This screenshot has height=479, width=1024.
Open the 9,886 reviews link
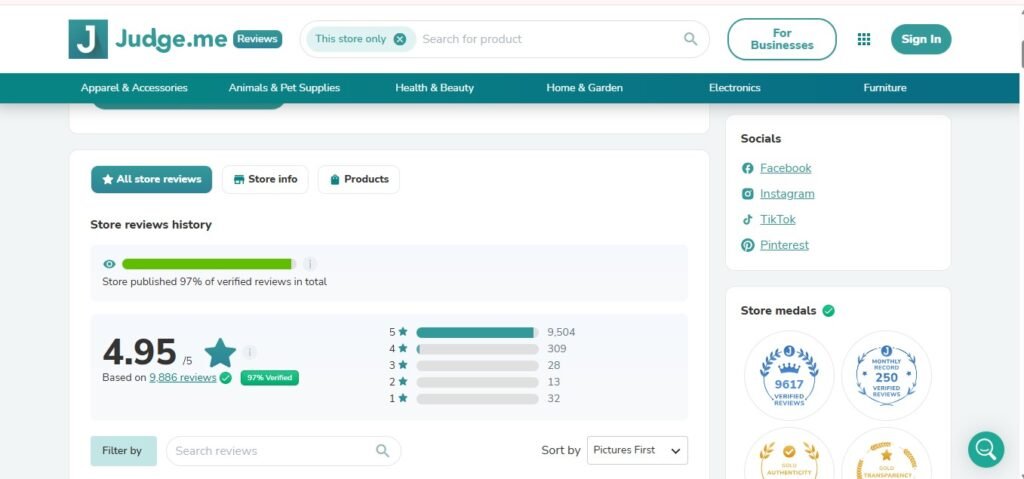tap(183, 378)
